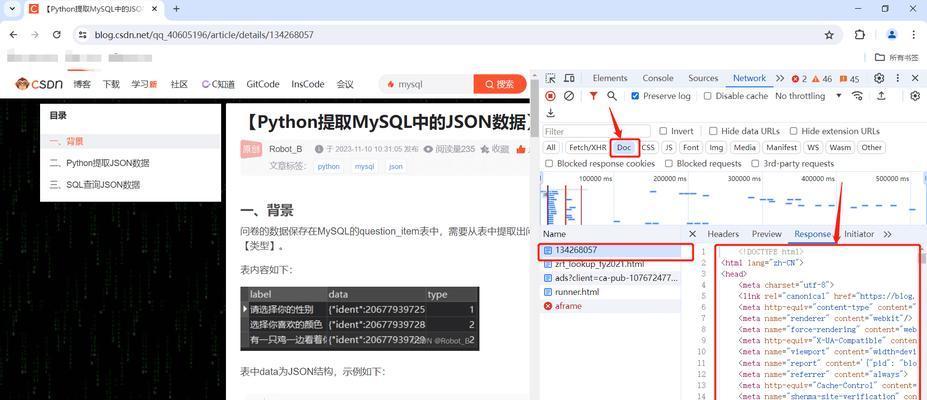Expand more request detail tabs chevron
This screenshot has height=400, width=927.
(887, 235)
